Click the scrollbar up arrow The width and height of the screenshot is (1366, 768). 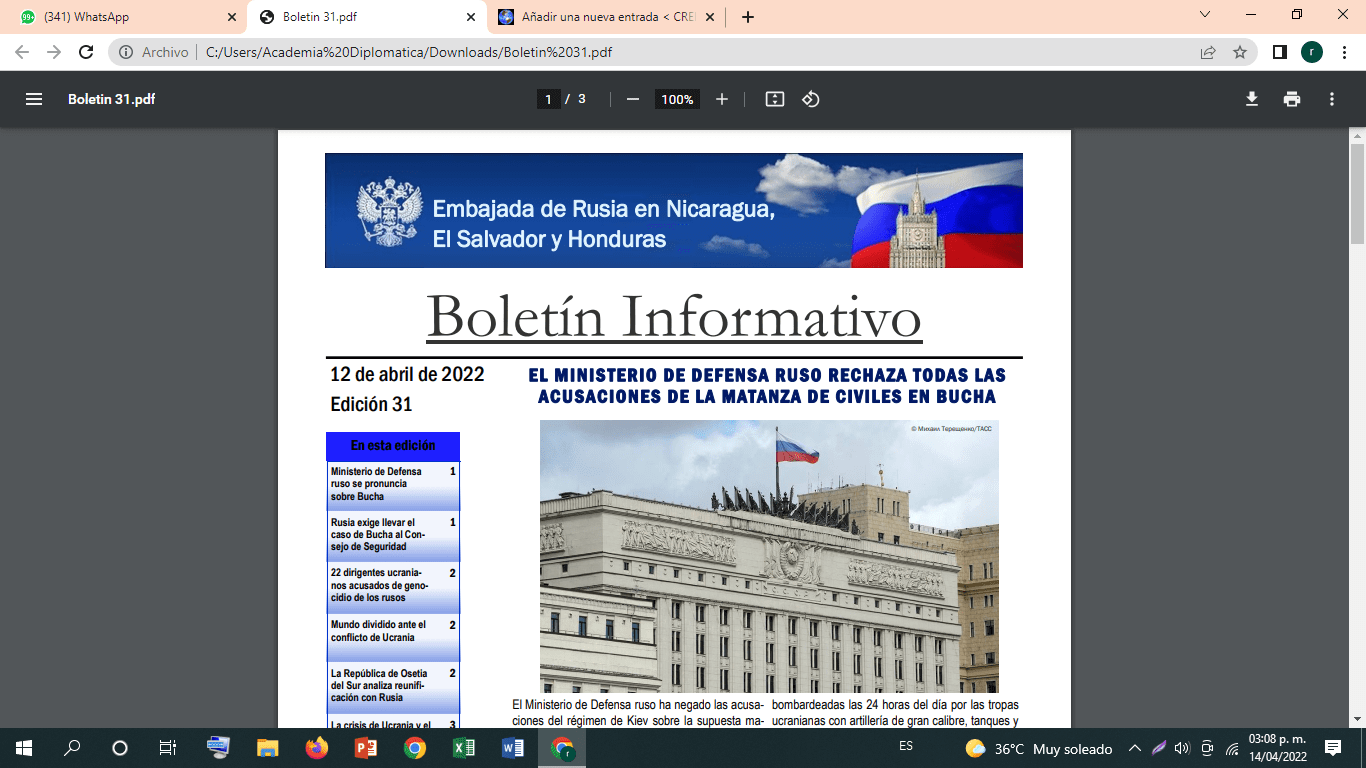1357,135
